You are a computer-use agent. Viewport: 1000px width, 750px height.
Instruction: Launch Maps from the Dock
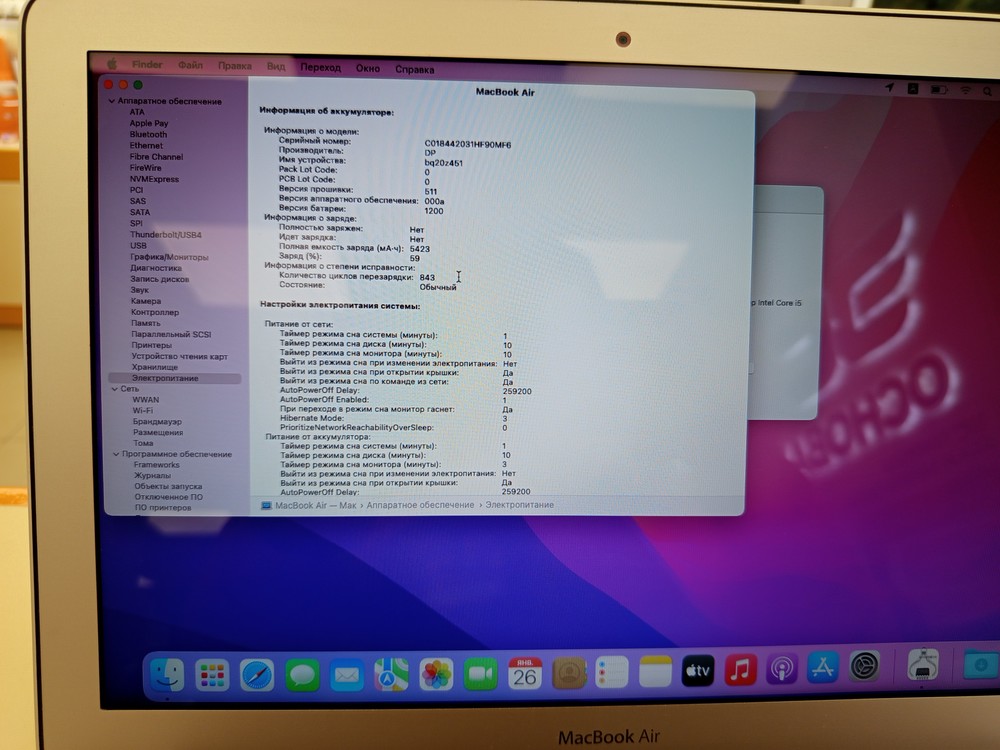pyautogui.click(x=392, y=675)
